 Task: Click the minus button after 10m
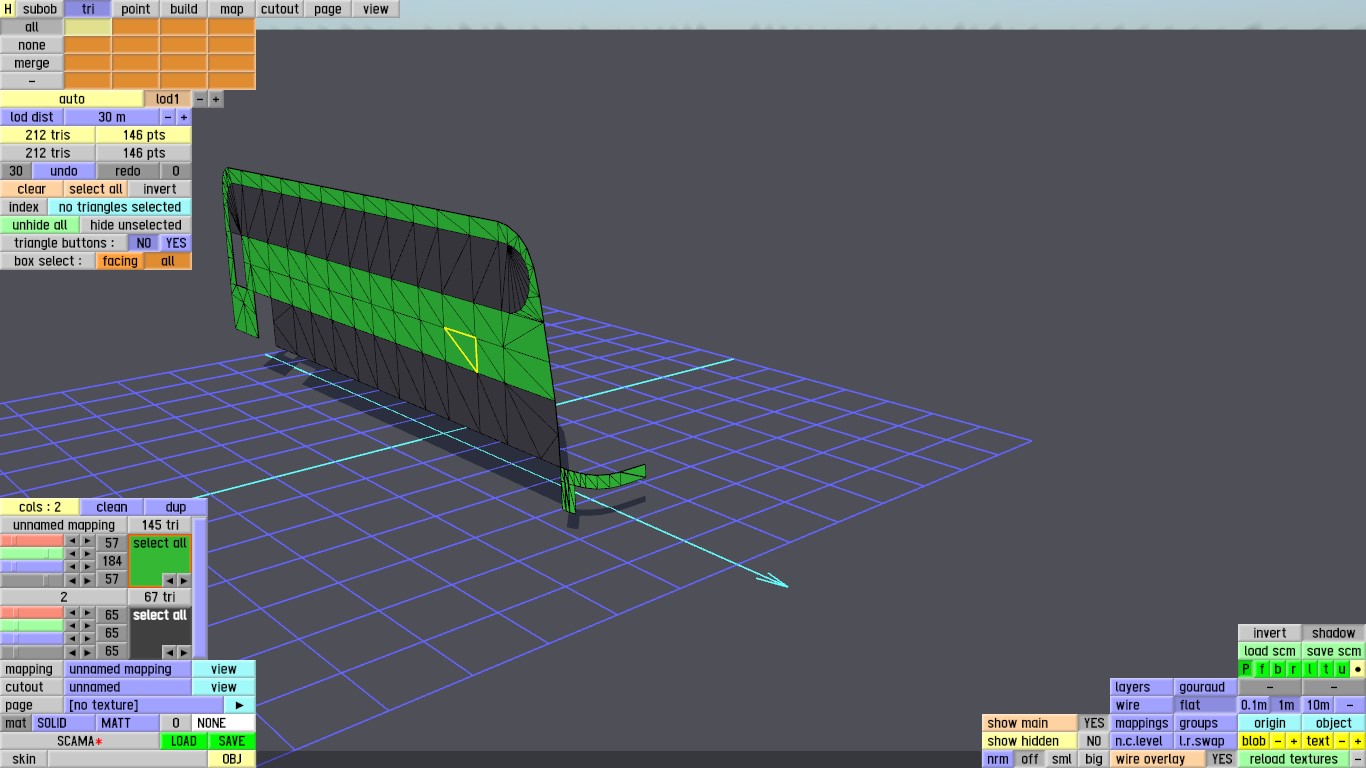(1350, 705)
